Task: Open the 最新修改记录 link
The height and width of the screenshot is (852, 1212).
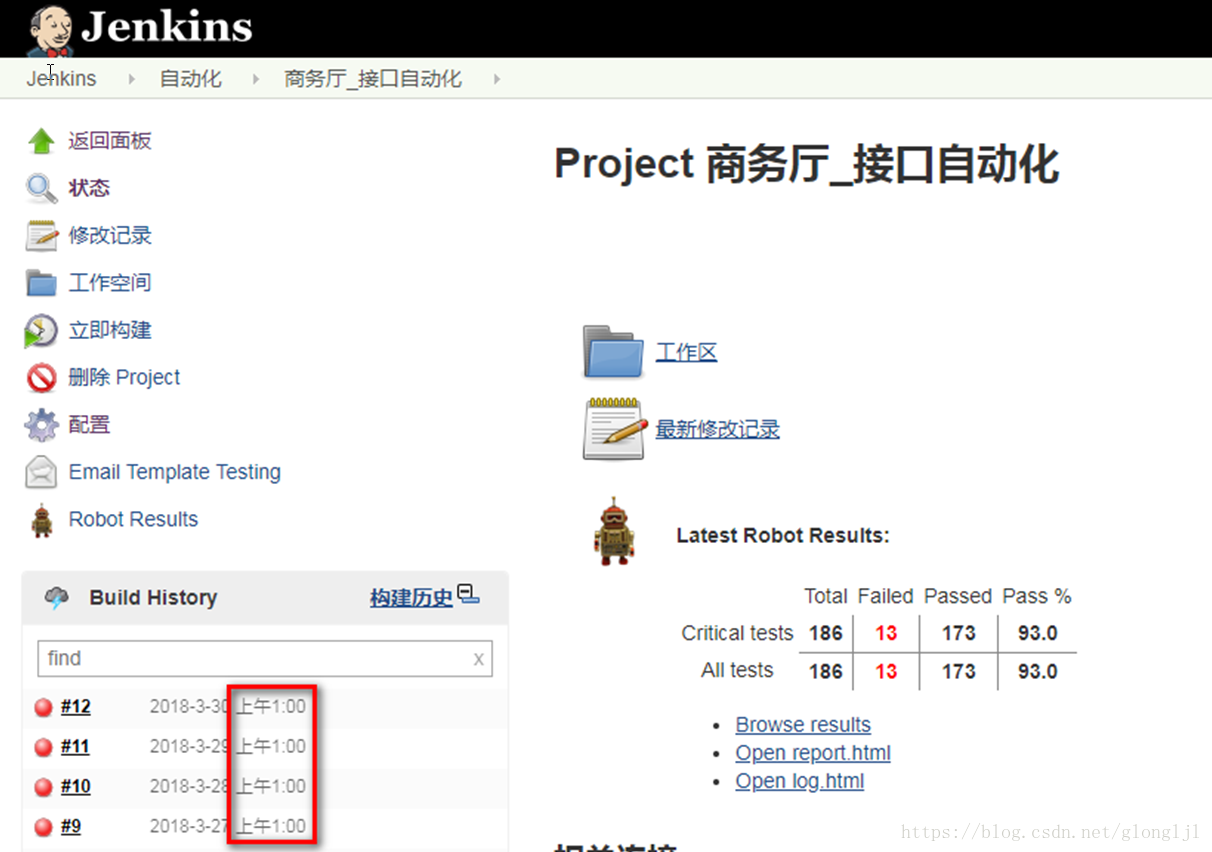Action: [x=717, y=429]
